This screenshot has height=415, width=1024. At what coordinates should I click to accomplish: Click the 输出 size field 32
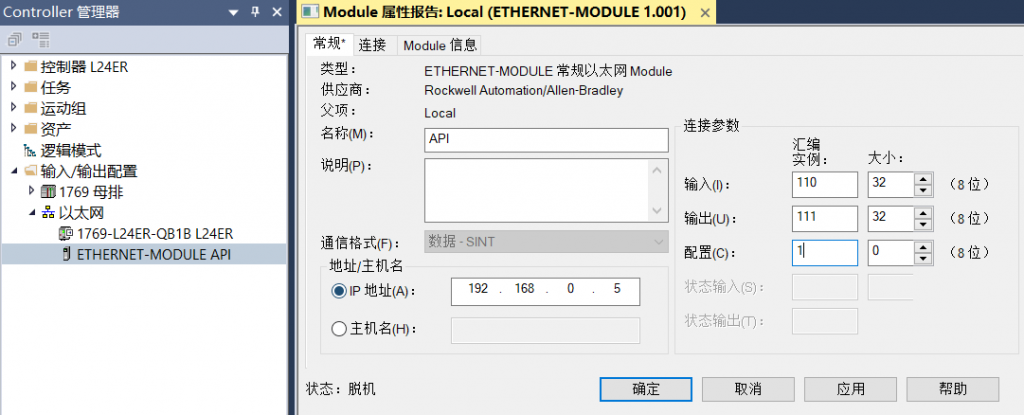pyautogui.click(x=890, y=218)
